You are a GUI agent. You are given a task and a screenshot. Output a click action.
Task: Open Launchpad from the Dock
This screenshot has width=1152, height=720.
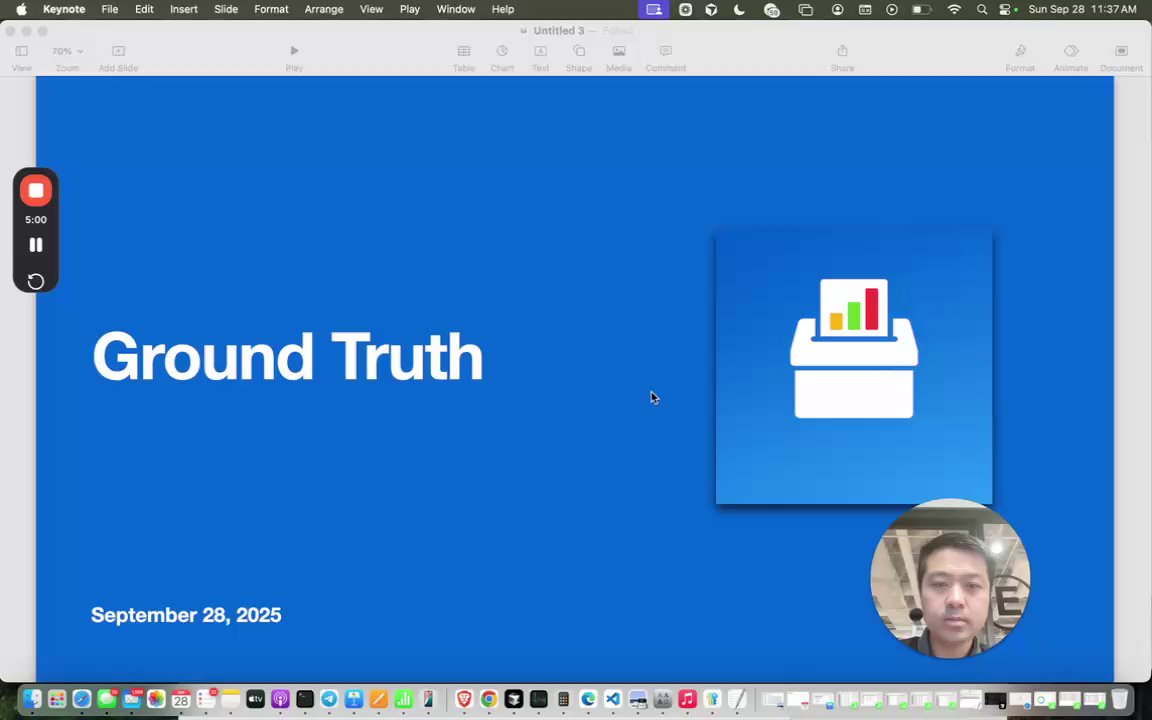tap(57, 699)
